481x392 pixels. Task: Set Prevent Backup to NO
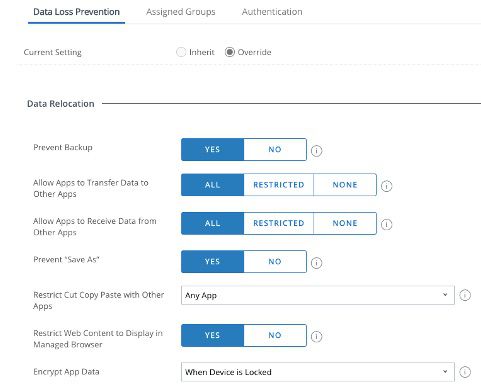275,149
